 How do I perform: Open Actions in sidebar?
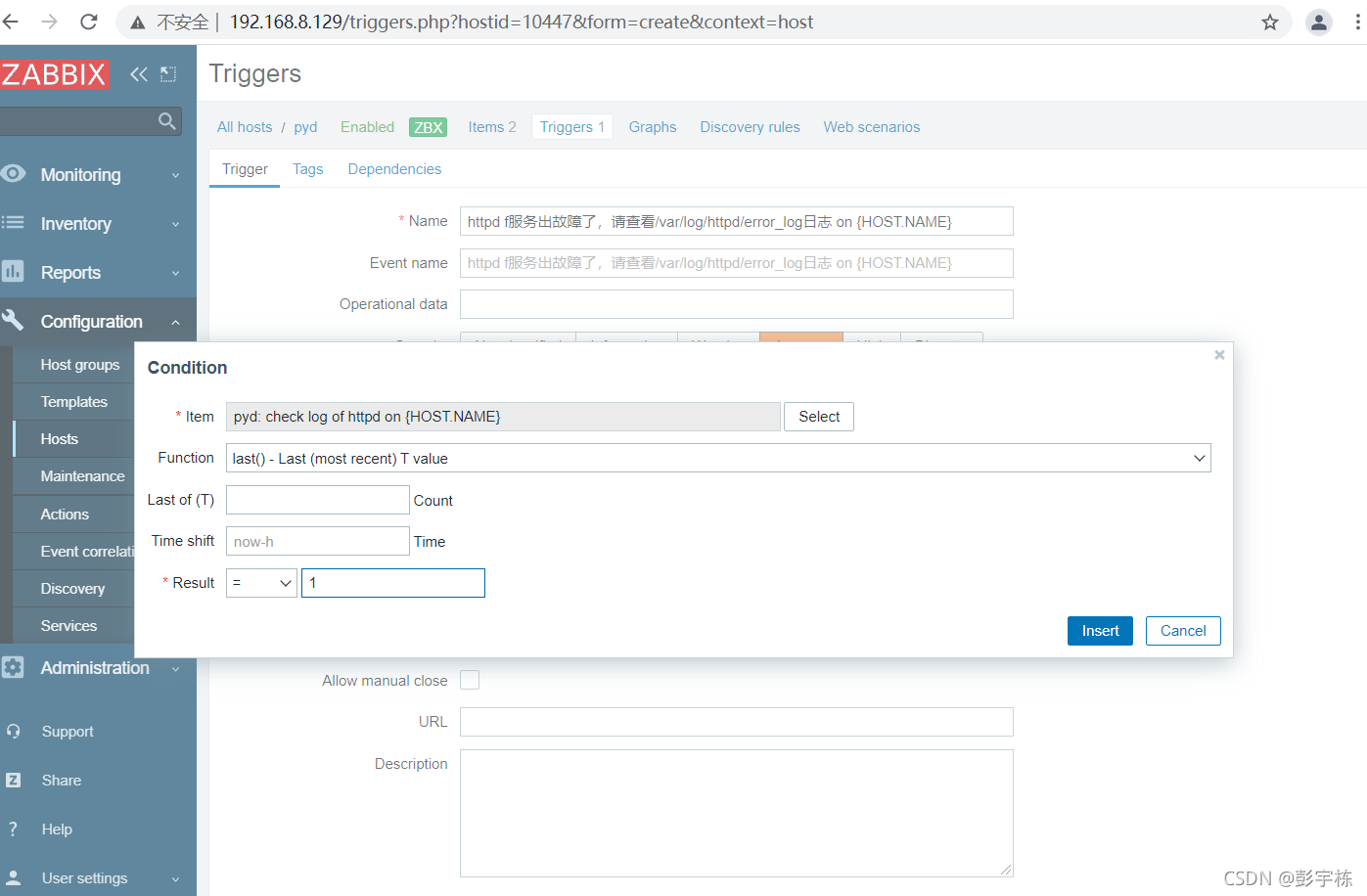coord(65,515)
